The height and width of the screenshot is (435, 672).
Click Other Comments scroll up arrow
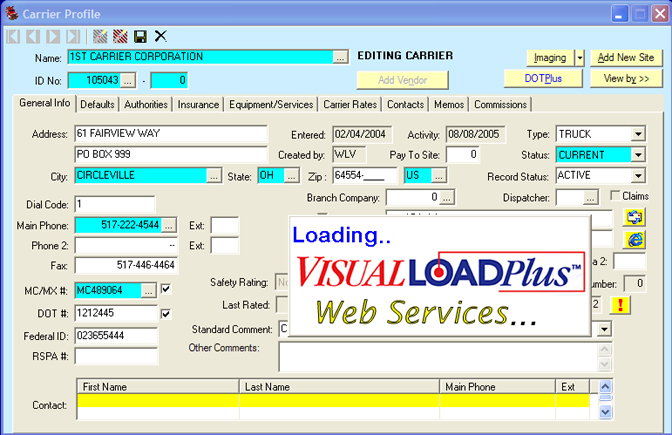[x=604, y=349]
